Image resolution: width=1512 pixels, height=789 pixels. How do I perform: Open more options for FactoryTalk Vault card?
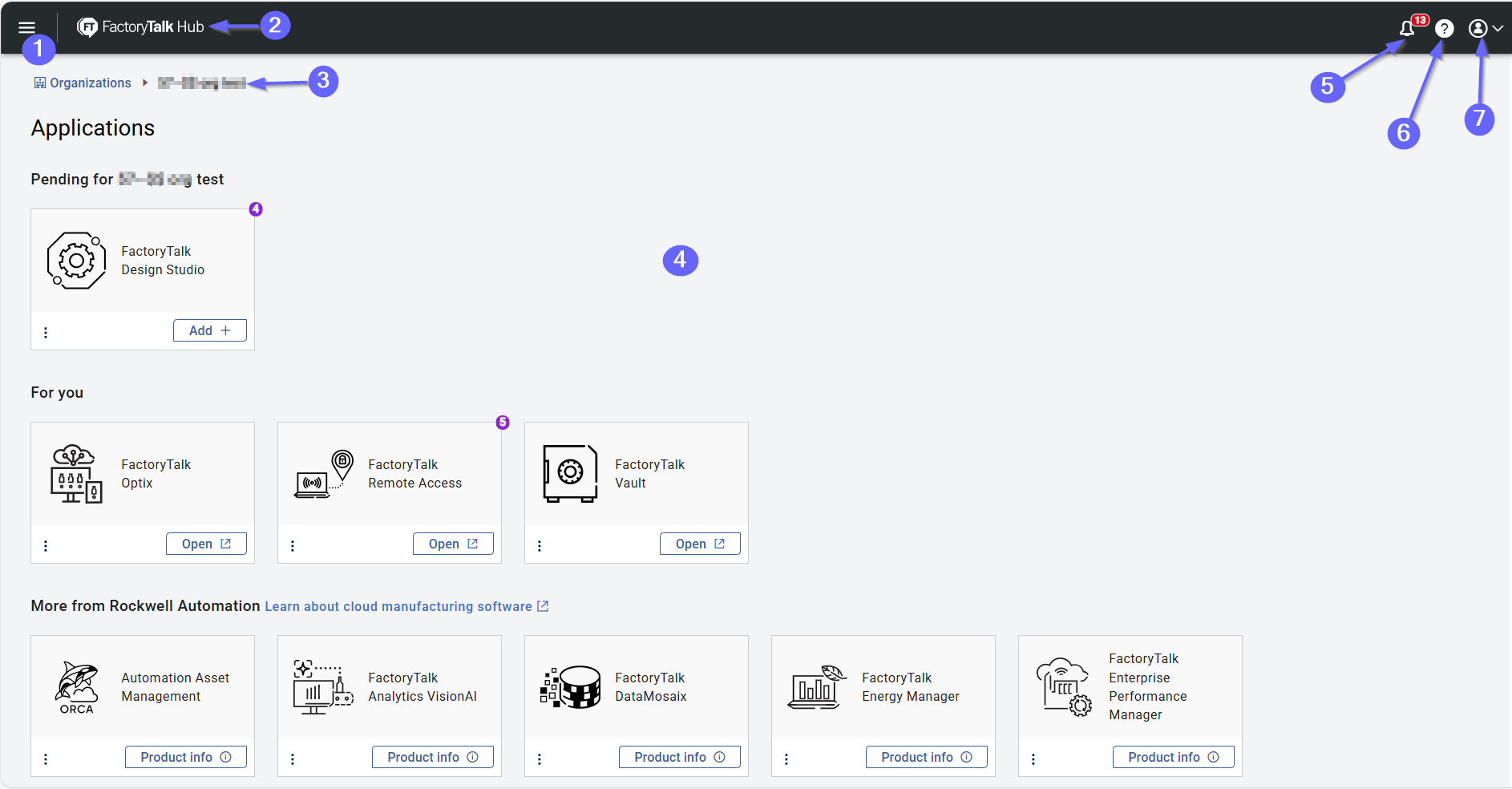tap(540, 546)
